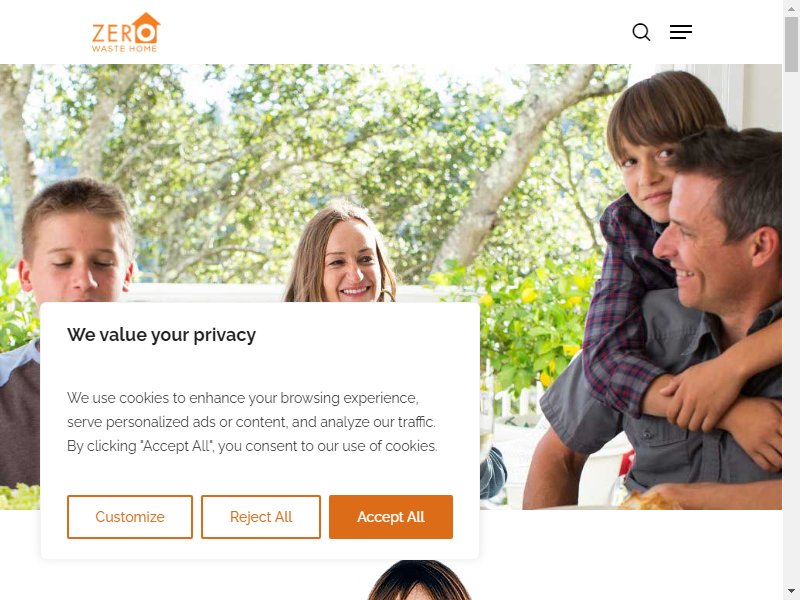Click the "We value your privacy" heading

161,335
